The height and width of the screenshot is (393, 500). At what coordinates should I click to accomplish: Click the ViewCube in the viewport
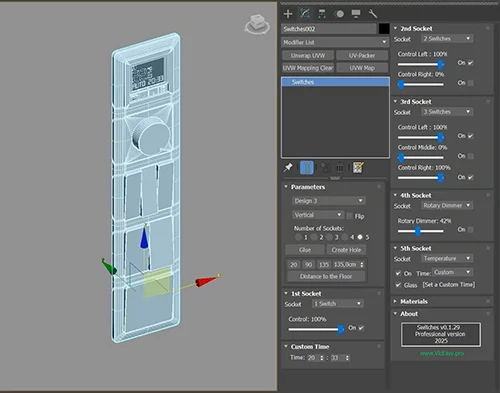click(257, 25)
